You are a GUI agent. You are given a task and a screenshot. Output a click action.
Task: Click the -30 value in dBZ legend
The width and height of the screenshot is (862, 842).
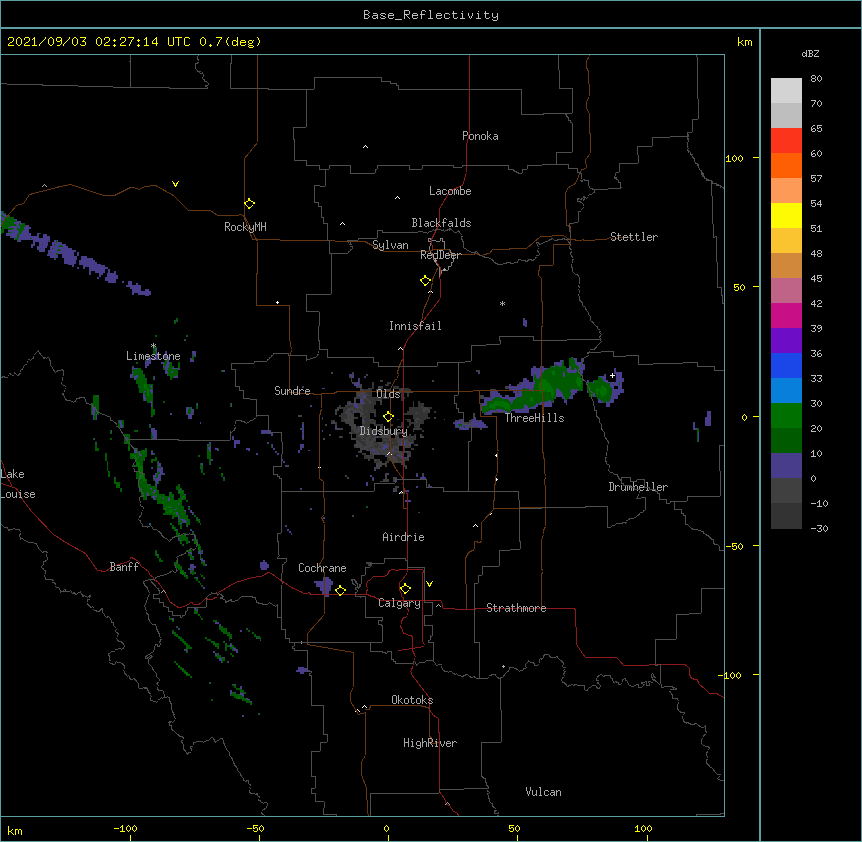click(819, 528)
